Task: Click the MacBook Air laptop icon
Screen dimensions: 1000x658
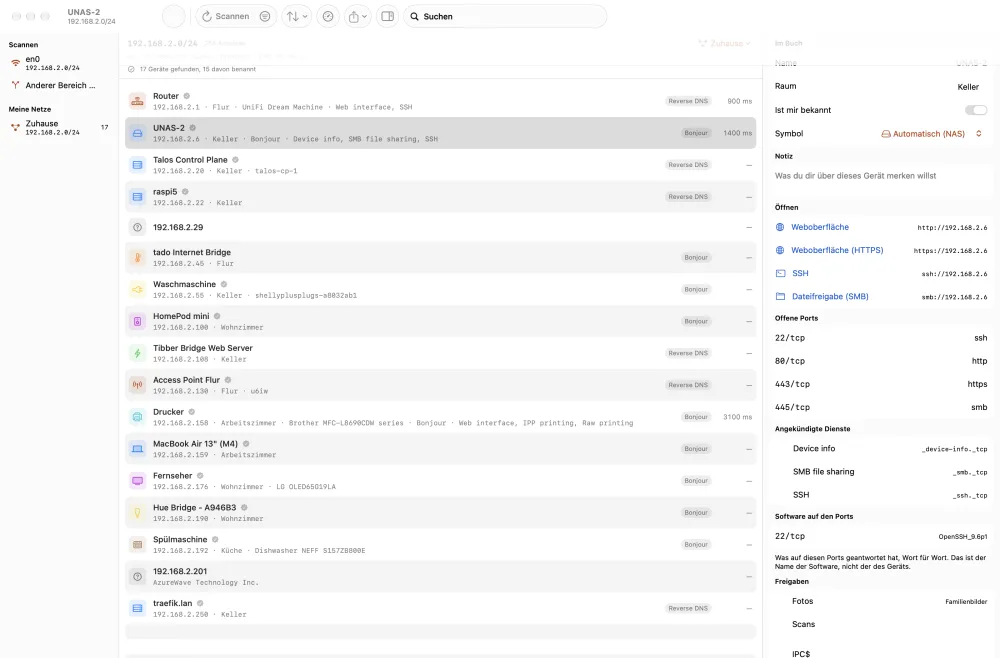Action: (x=137, y=449)
